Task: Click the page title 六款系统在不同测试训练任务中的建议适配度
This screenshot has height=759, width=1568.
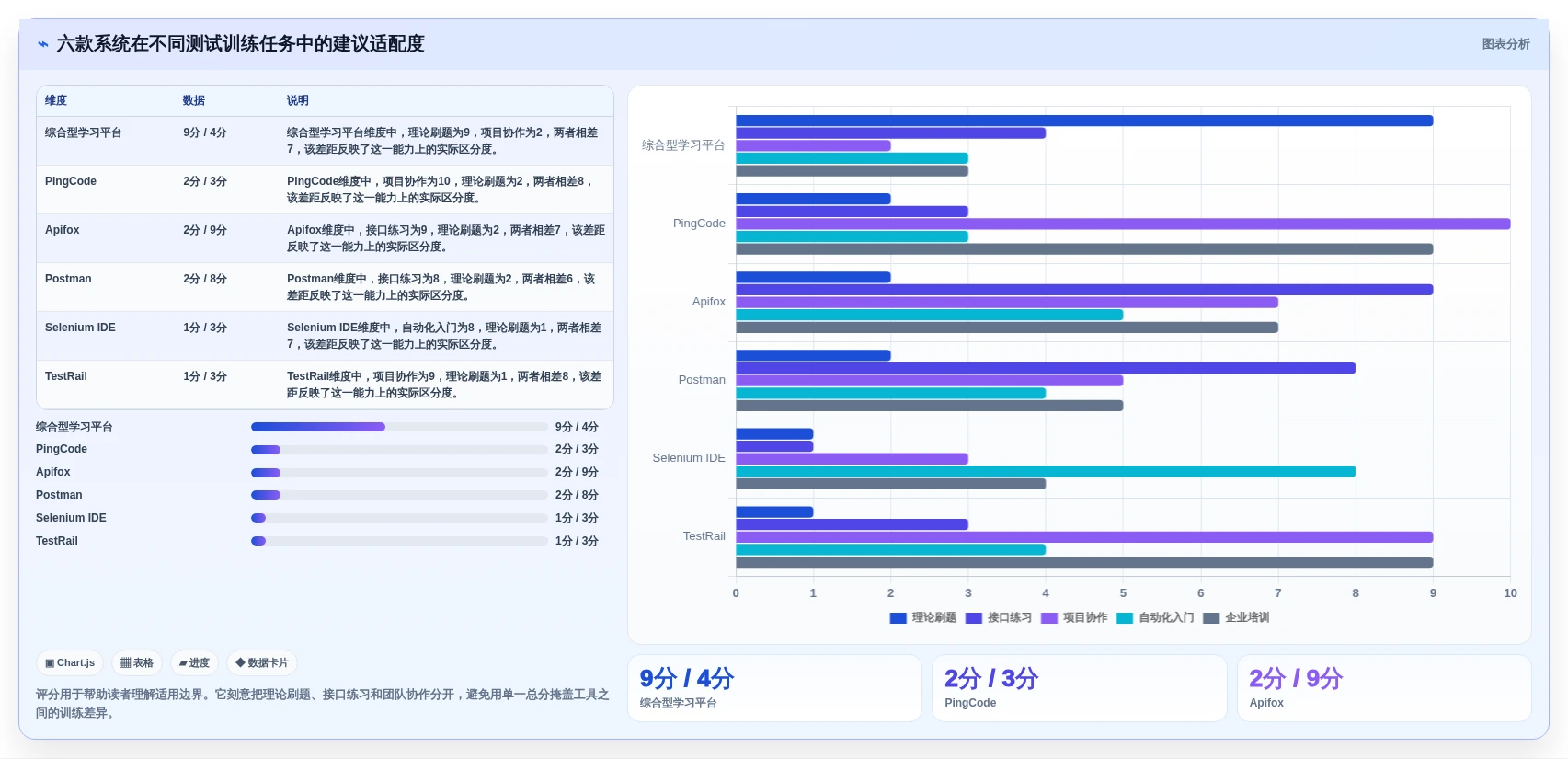Action: 240,44
